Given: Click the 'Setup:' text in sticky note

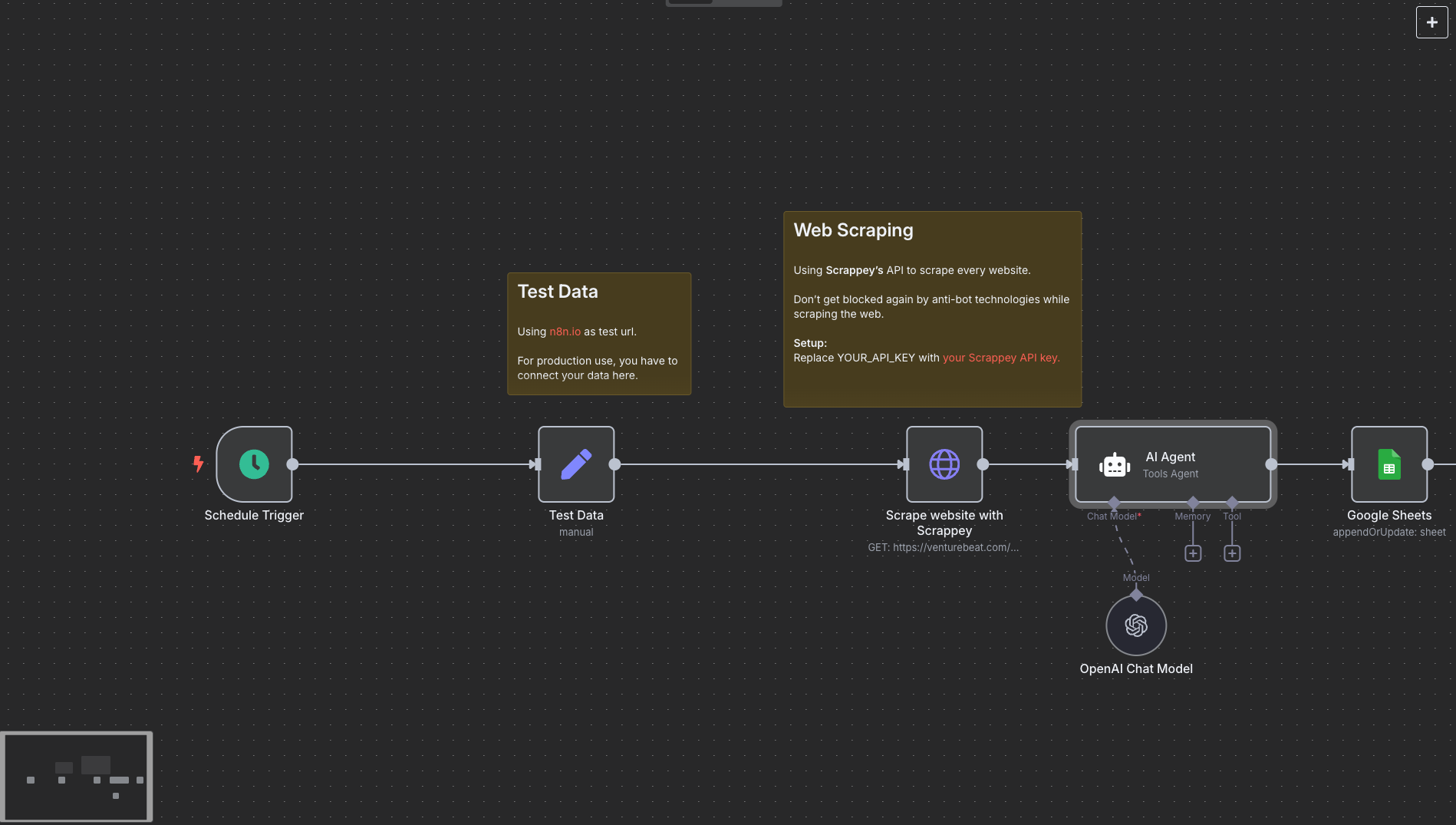Looking at the screenshot, I should [x=810, y=343].
